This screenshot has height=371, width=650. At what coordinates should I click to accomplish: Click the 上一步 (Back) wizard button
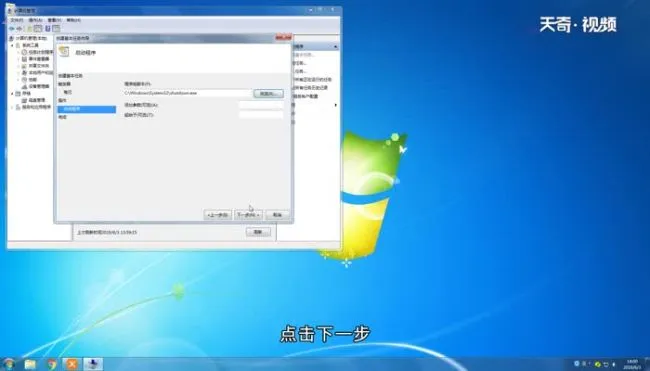(x=218, y=215)
